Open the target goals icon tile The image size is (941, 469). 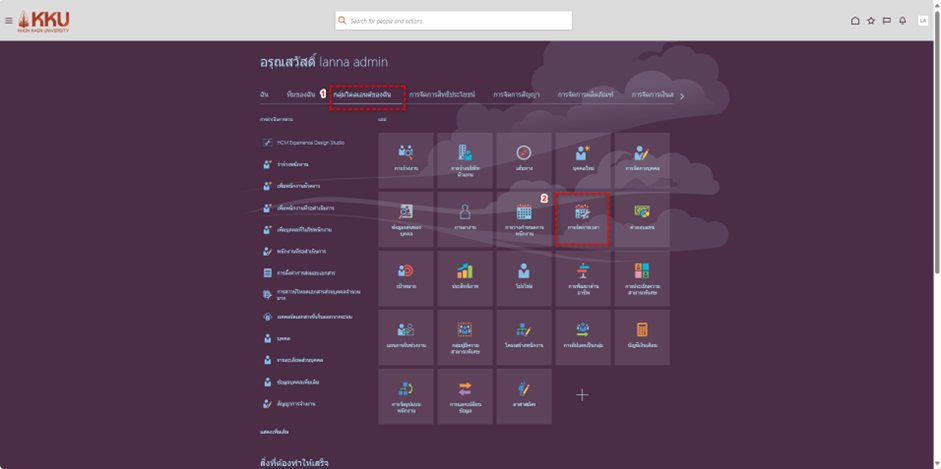click(x=405, y=277)
